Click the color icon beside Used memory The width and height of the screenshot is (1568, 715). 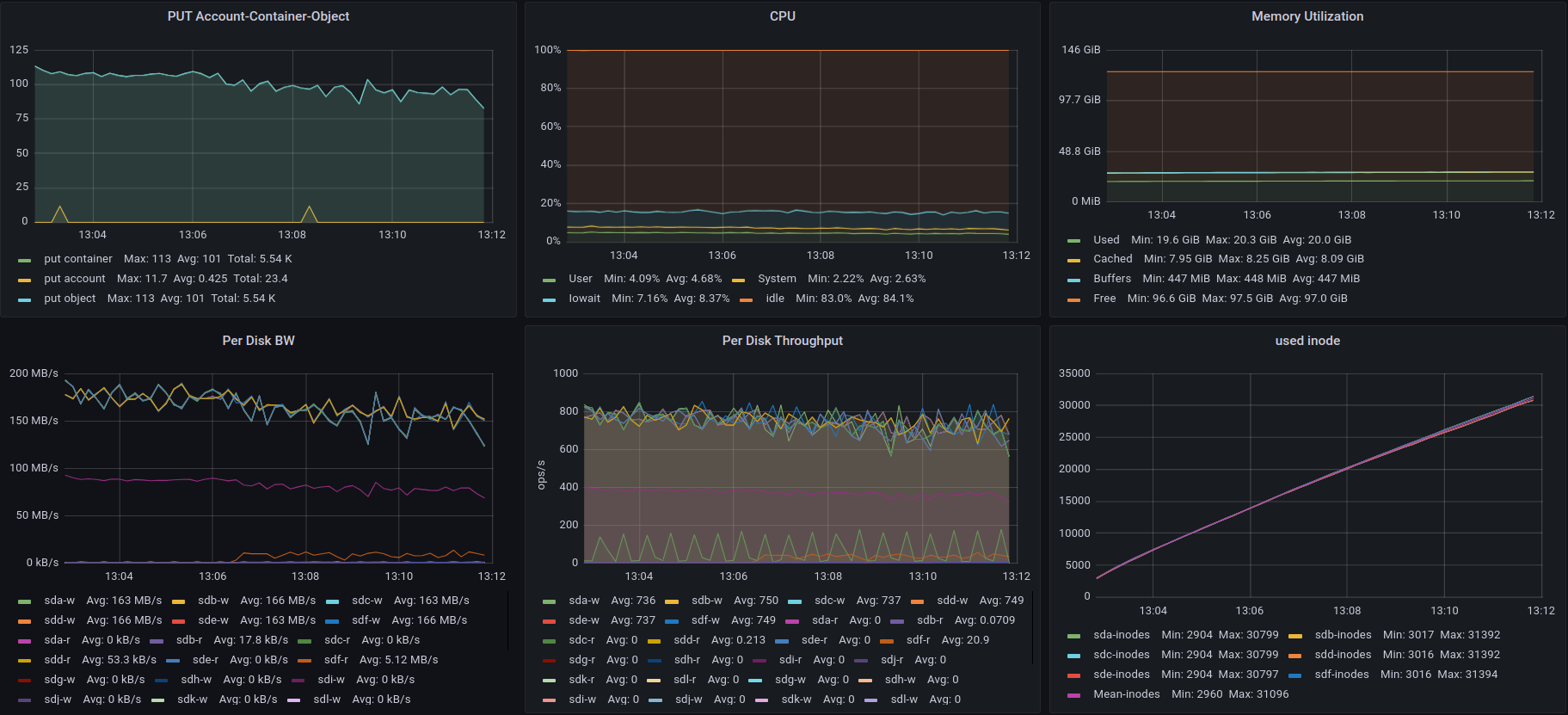pos(1073,241)
